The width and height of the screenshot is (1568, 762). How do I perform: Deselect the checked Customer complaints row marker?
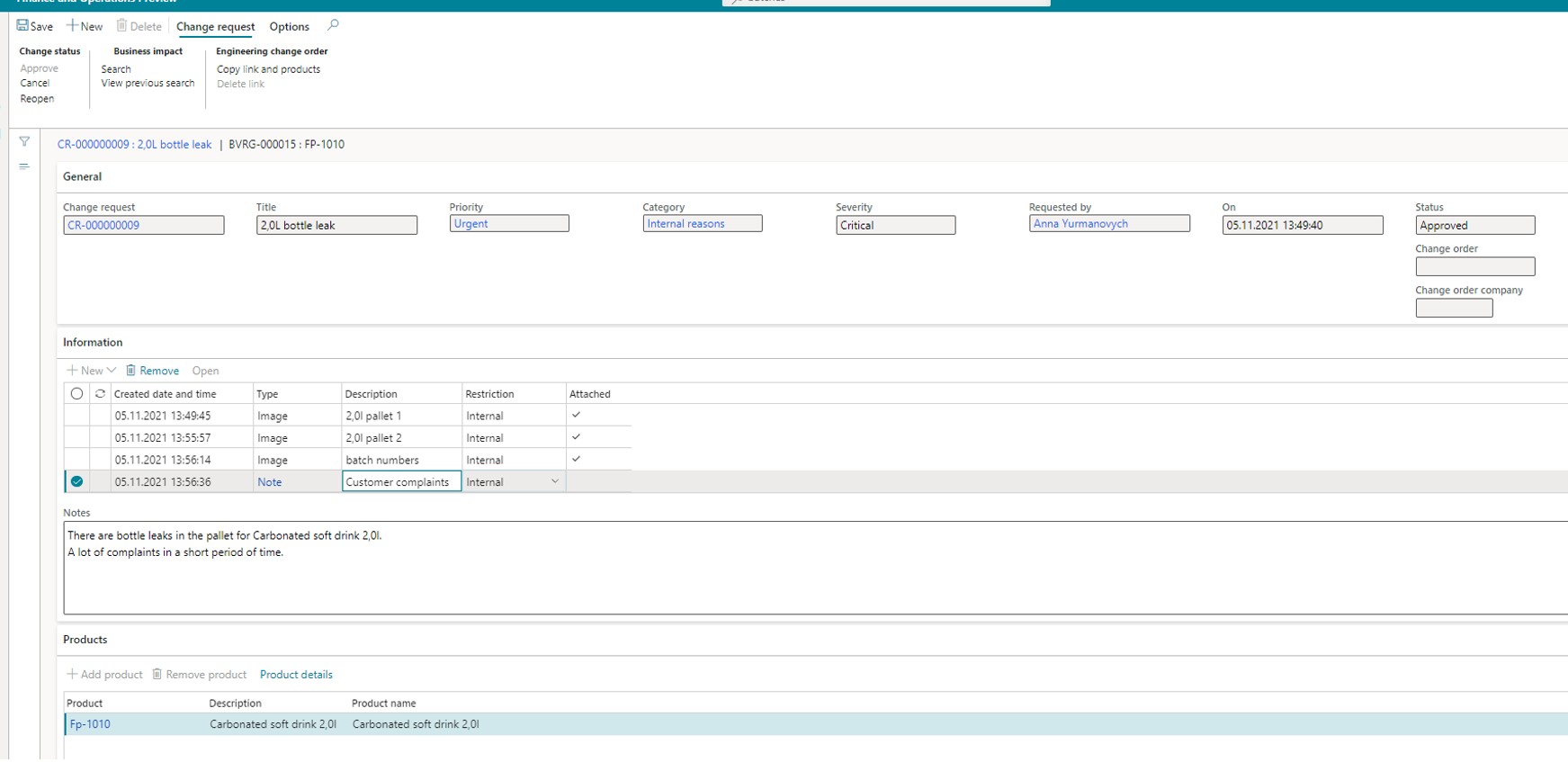[76, 481]
